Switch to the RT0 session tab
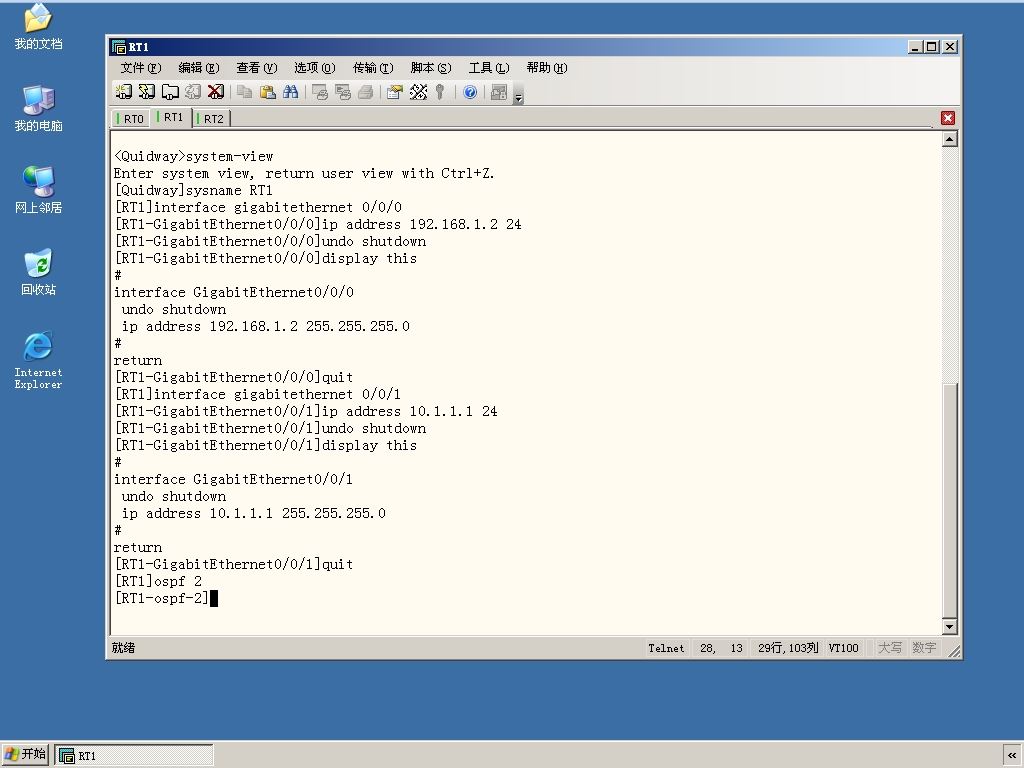The width and height of the screenshot is (1024, 768). tap(131, 119)
